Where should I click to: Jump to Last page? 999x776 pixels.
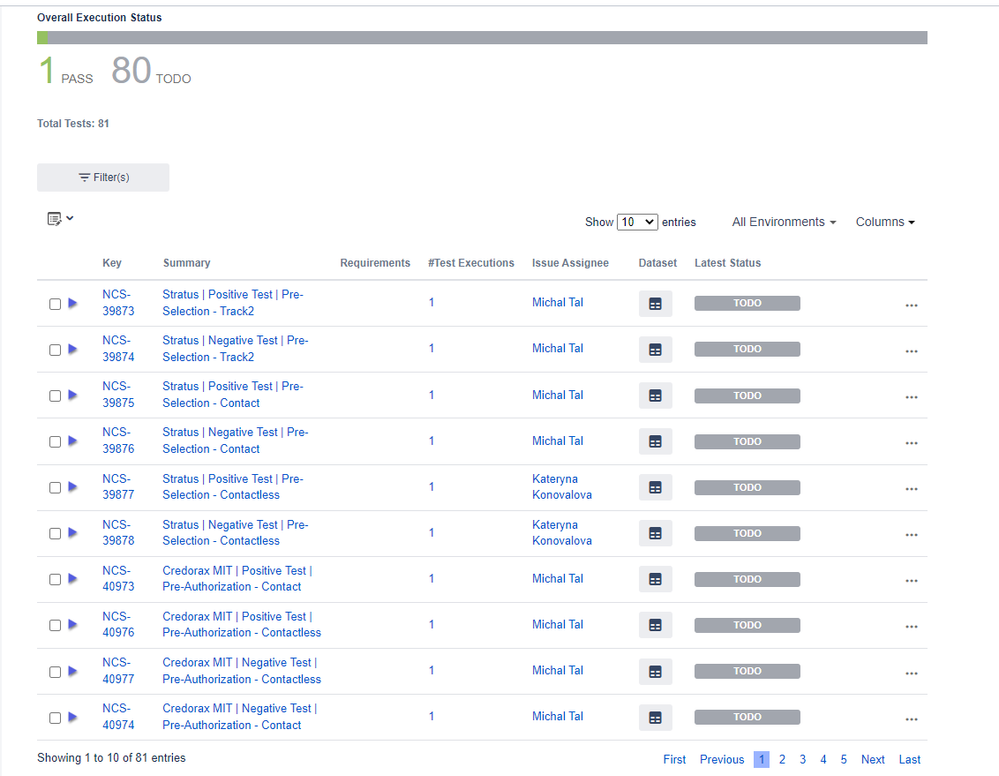point(909,759)
